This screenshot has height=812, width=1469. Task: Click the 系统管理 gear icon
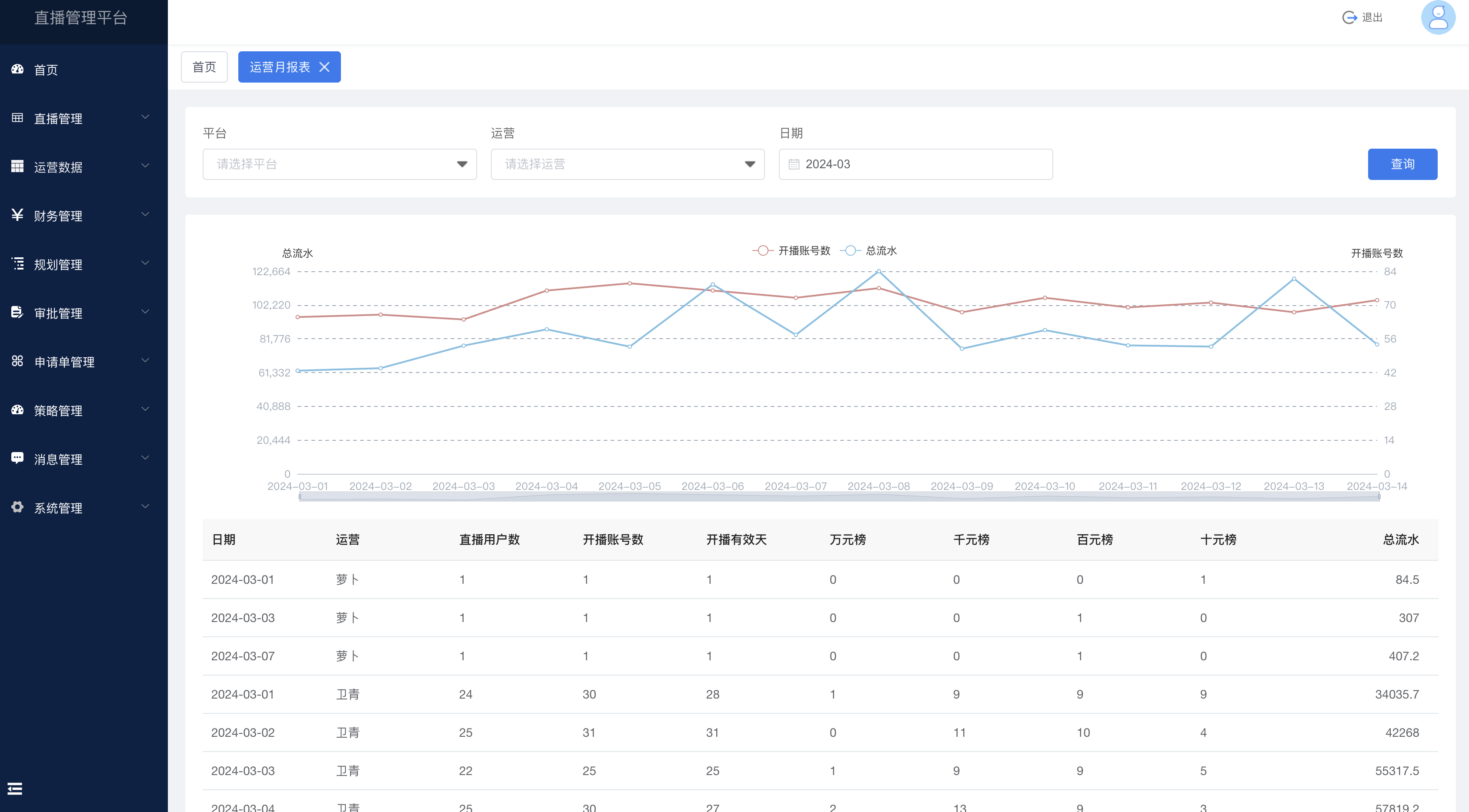[x=17, y=506]
